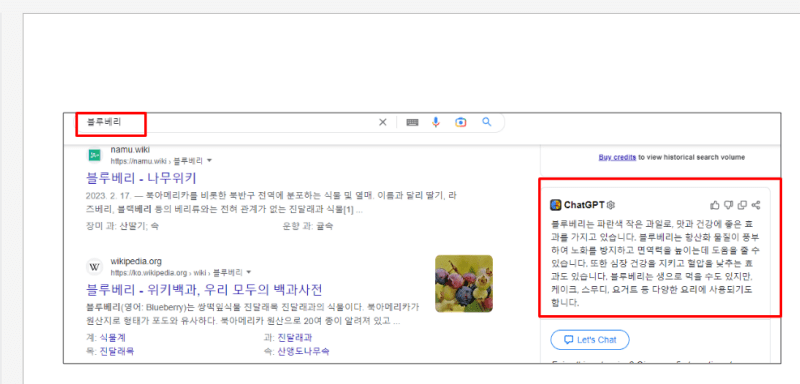Share the ChatGPT answer
The image size is (800, 384).
coord(756,205)
